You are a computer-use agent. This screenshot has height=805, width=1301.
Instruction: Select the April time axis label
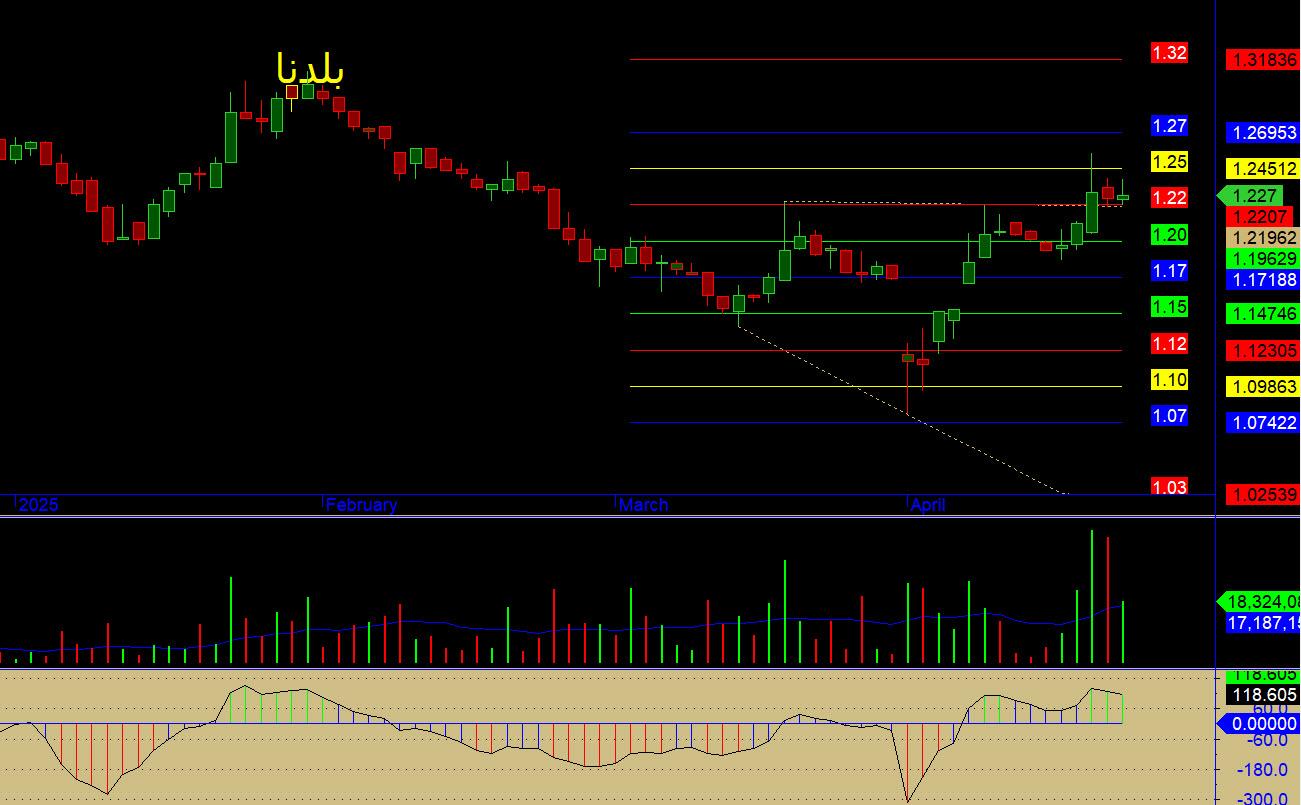928,505
